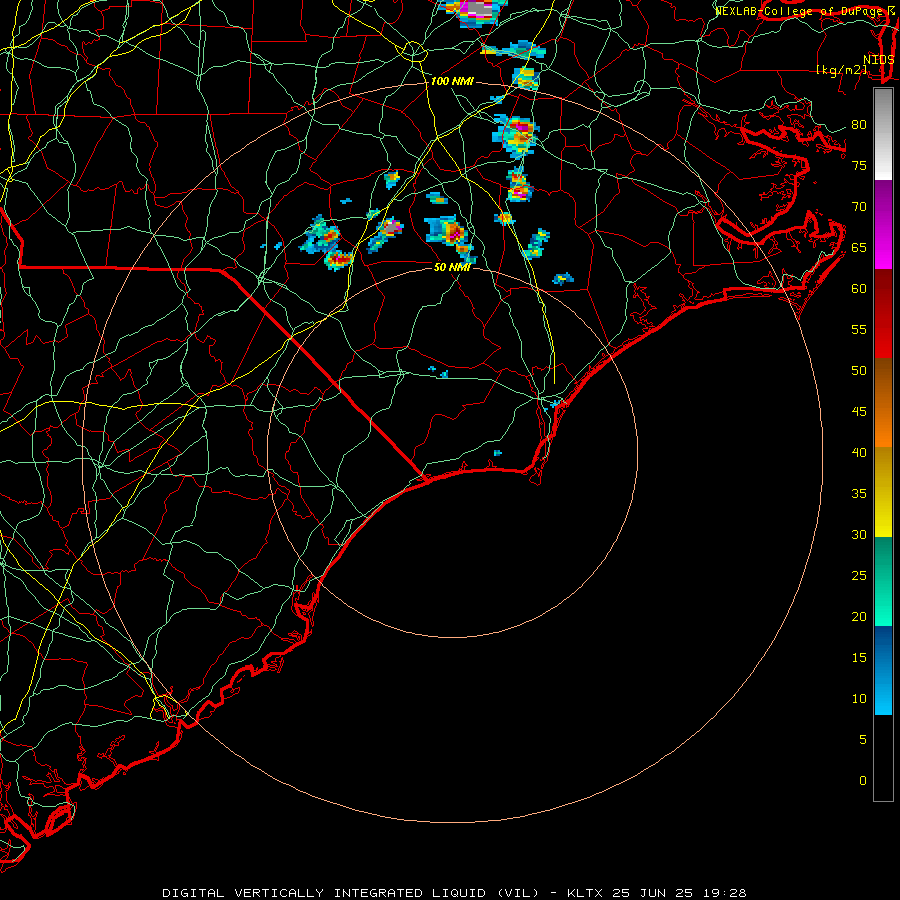Viewport: 900px width, 900px height.
Task: Click the legend value '0'
Action: (863, 781)
